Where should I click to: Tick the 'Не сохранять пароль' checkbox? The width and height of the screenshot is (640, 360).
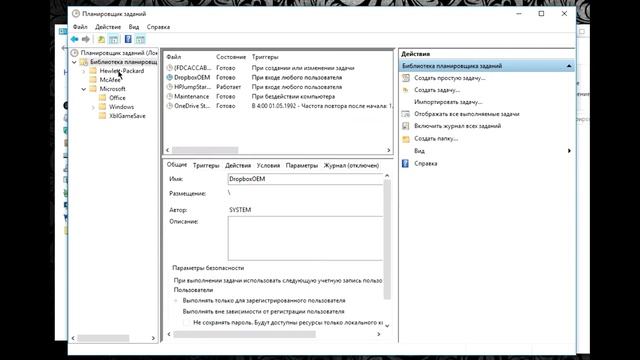(187, 322)
